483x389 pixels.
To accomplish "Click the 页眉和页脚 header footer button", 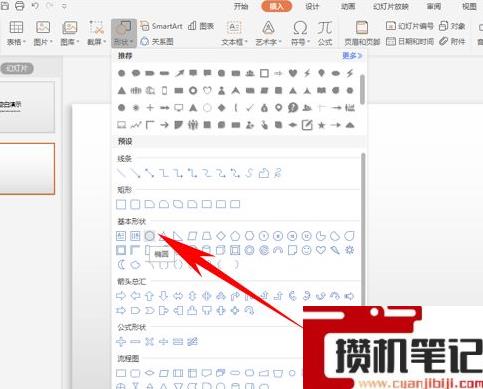I will click(362, 33).
